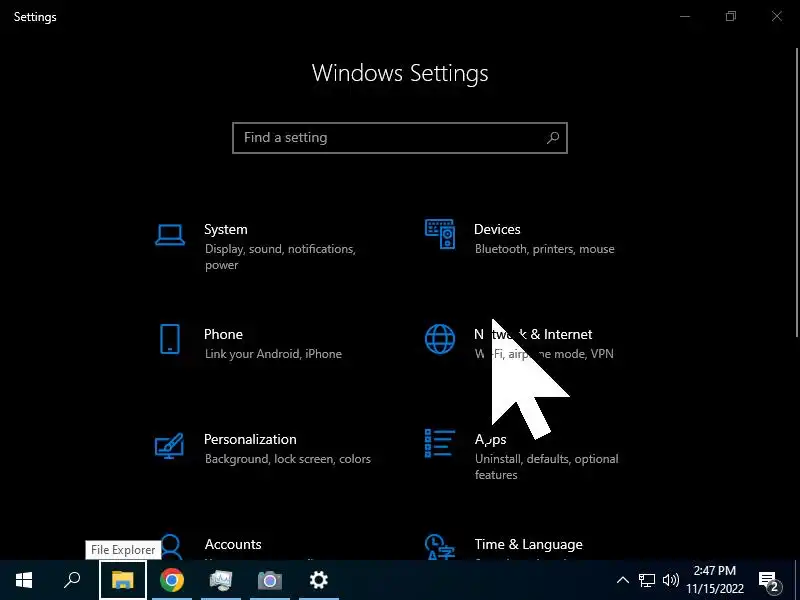This screenshot has width=800, height=600.
Task: Open the Personalization settings category
Action: pyautogui.click(x=265, y=449)
